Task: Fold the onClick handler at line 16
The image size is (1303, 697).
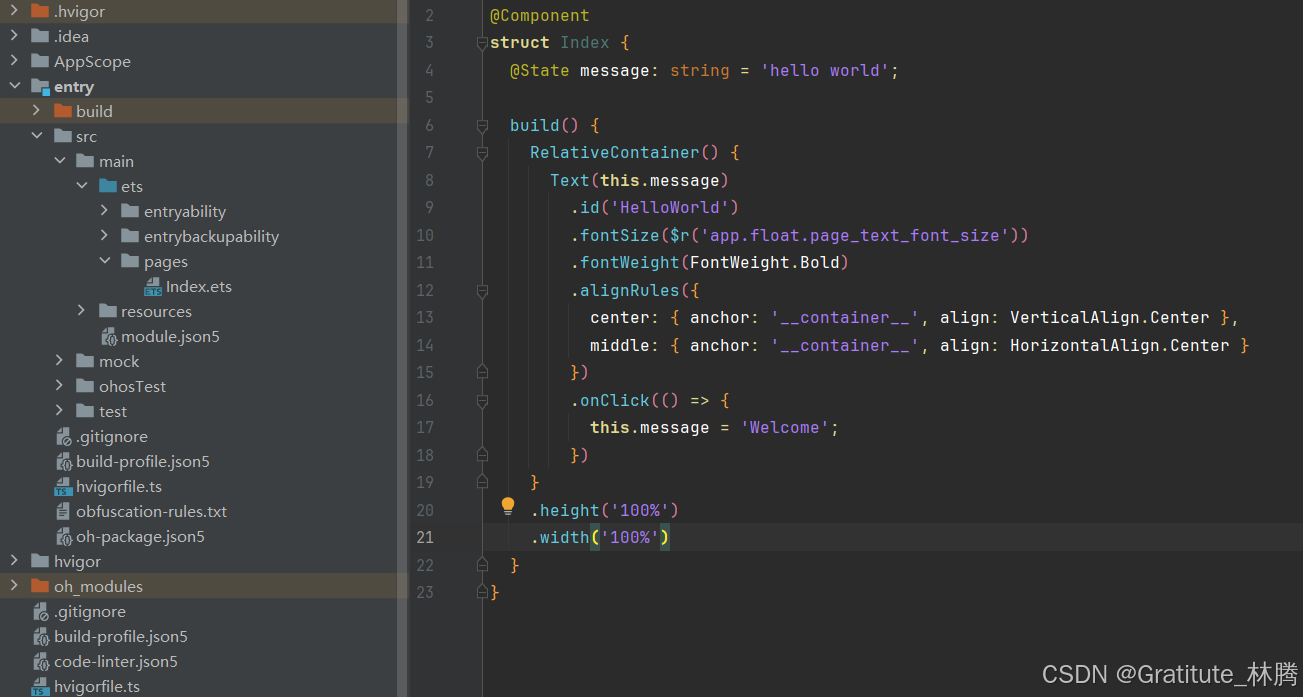Action: click(x=482, y=401)
